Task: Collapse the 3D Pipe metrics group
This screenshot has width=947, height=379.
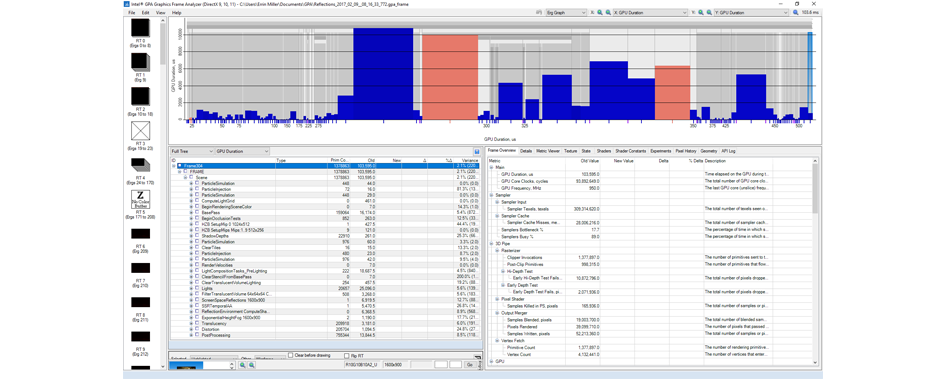Action: pos(491,243)
